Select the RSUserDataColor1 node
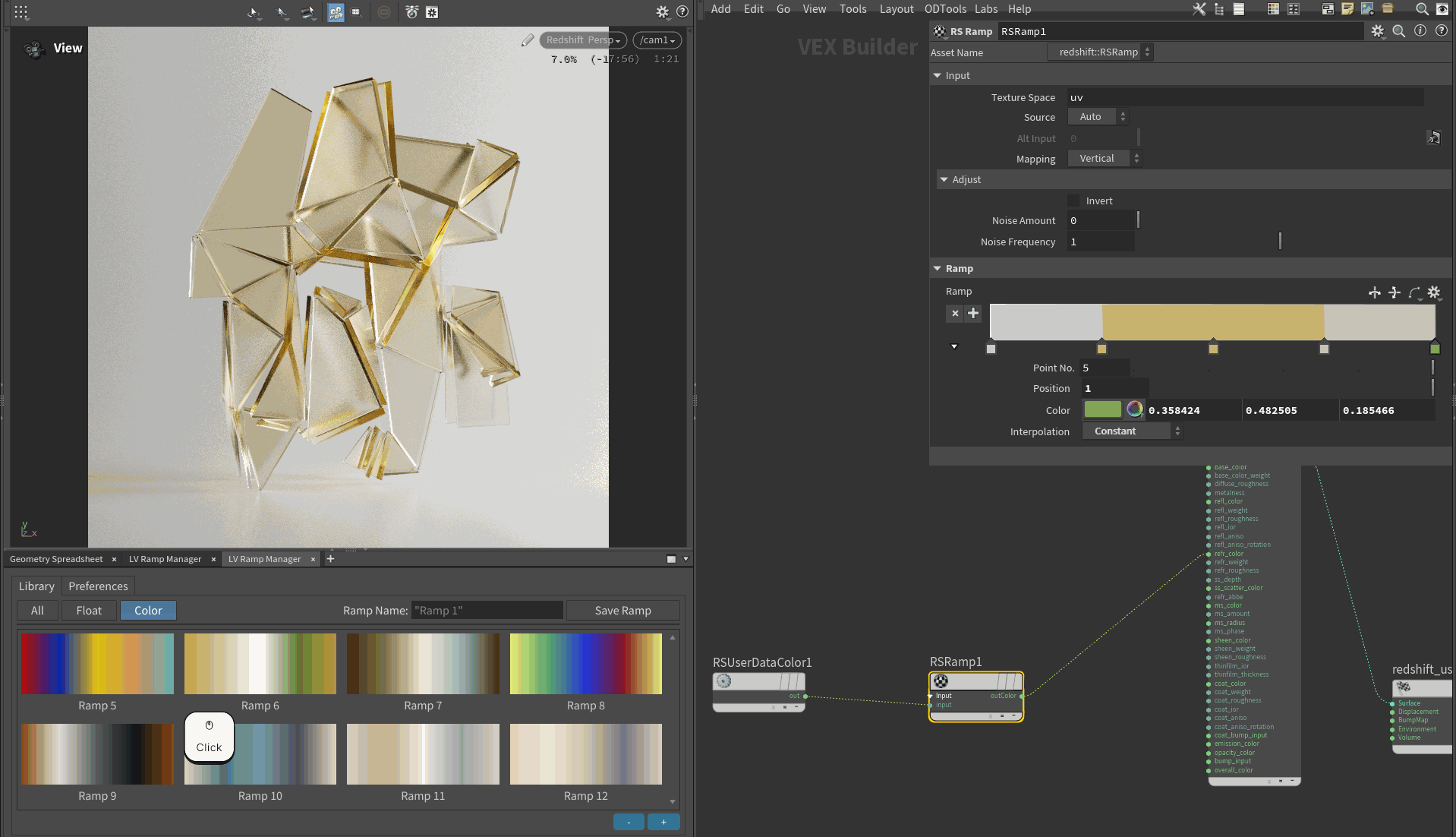The width and height of the screenshot is (1456, 837). [759, 692]
